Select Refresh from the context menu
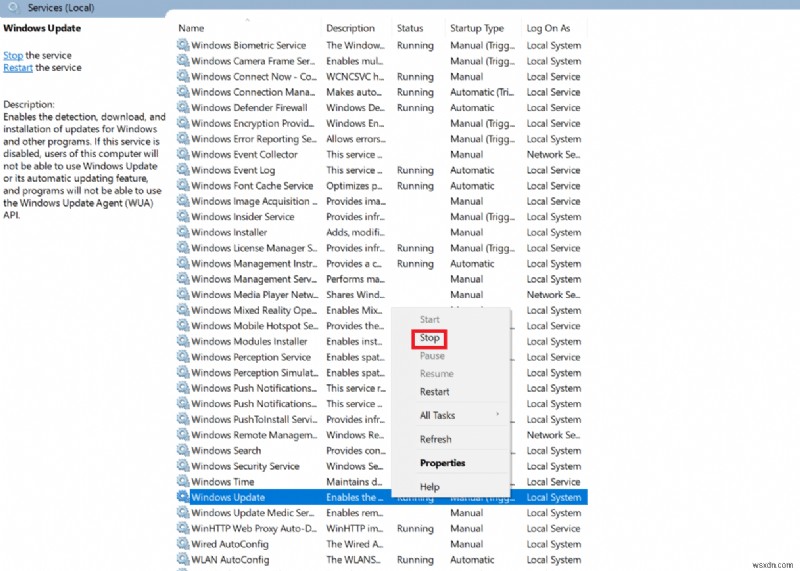The image size is (800, 571). point(436,439)
